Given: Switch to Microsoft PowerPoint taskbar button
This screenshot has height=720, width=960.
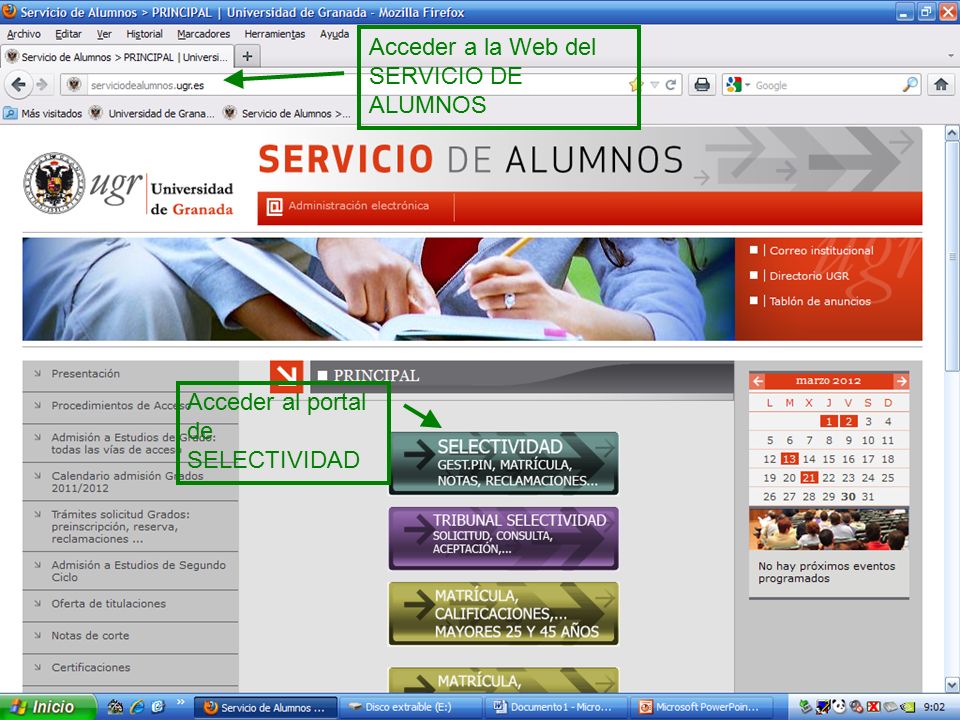Looking at the screenshot, I should [x=702, y=707].
